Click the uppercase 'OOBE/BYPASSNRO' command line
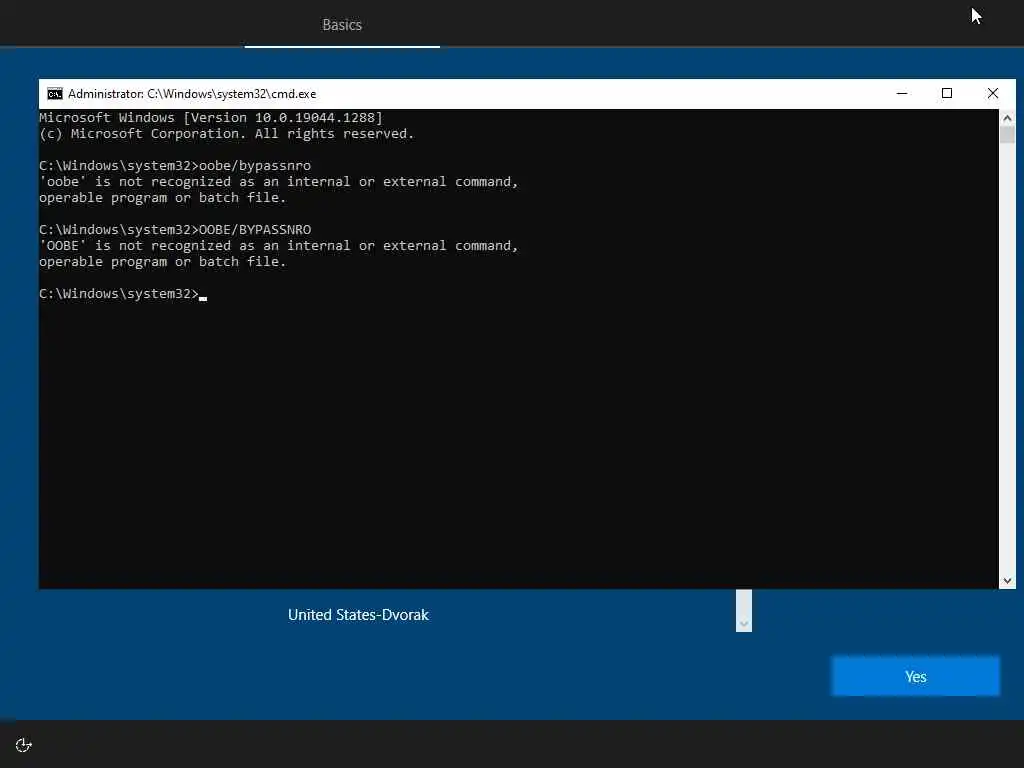The height and width of the screenshot is (768, 1024). click(x=175, y=230)
